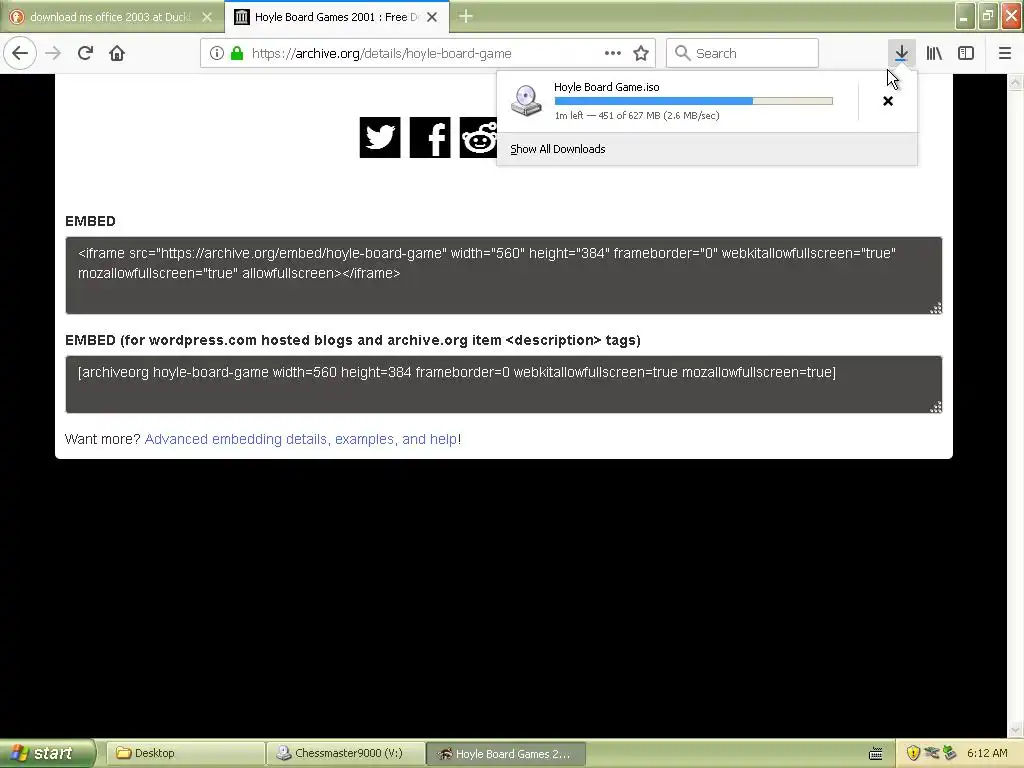Go back to the previous page
1024x768 pixels.
20,53
